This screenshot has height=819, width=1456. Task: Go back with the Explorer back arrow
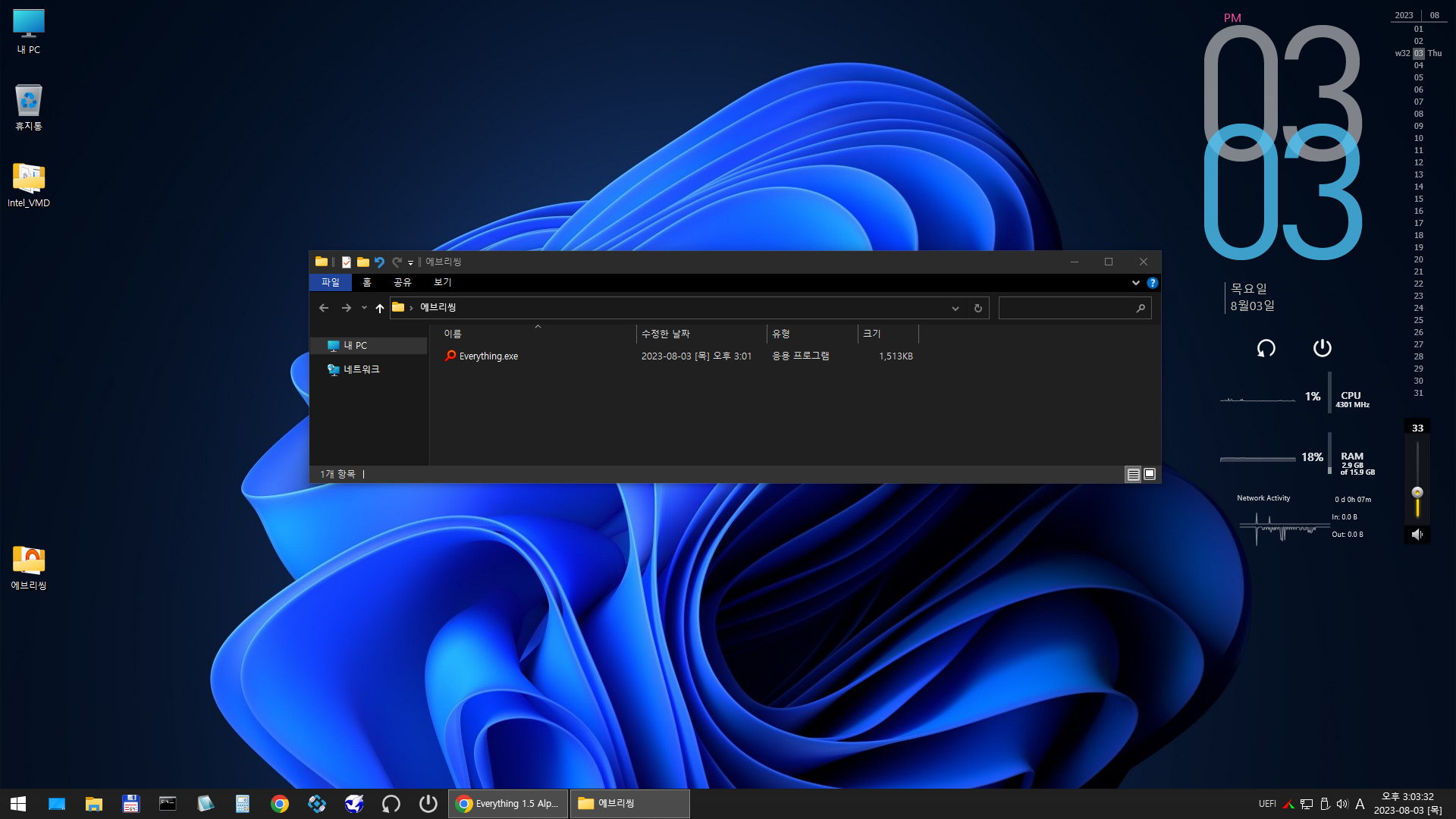[x=324, y=308]
